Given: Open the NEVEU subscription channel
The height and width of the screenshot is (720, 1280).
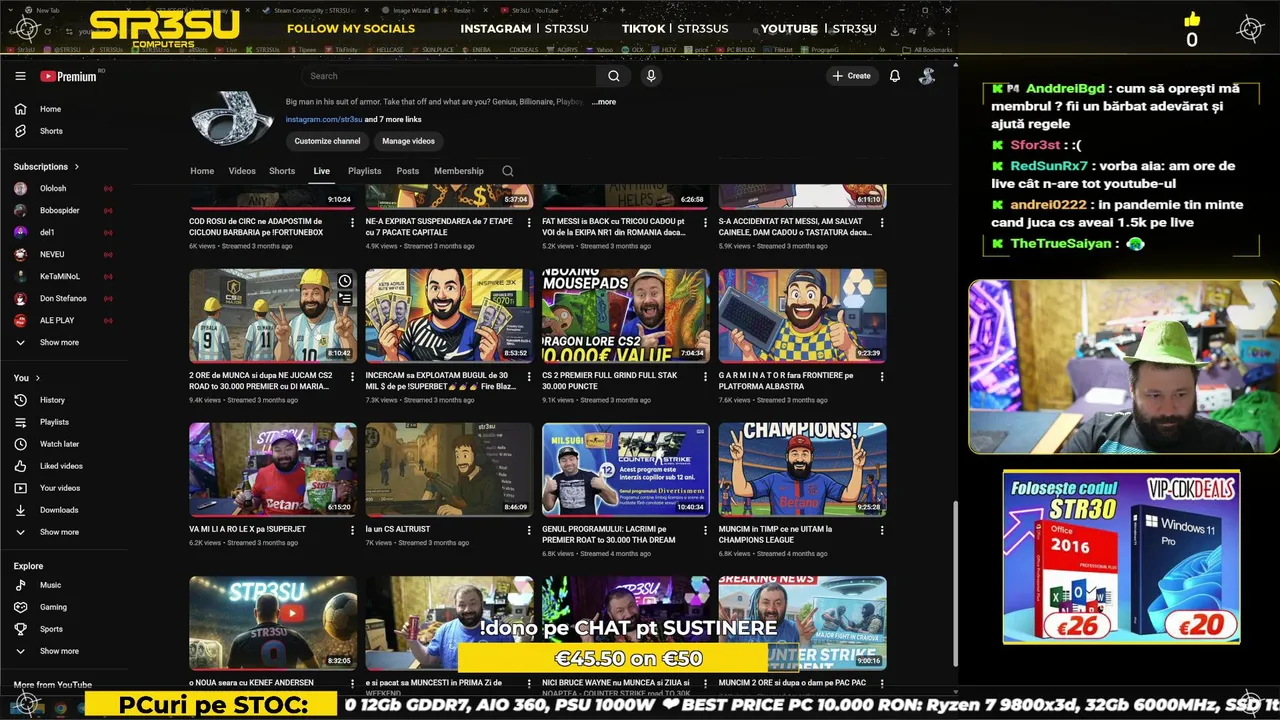Looking at the screenshot, I should tap(62, 254).
